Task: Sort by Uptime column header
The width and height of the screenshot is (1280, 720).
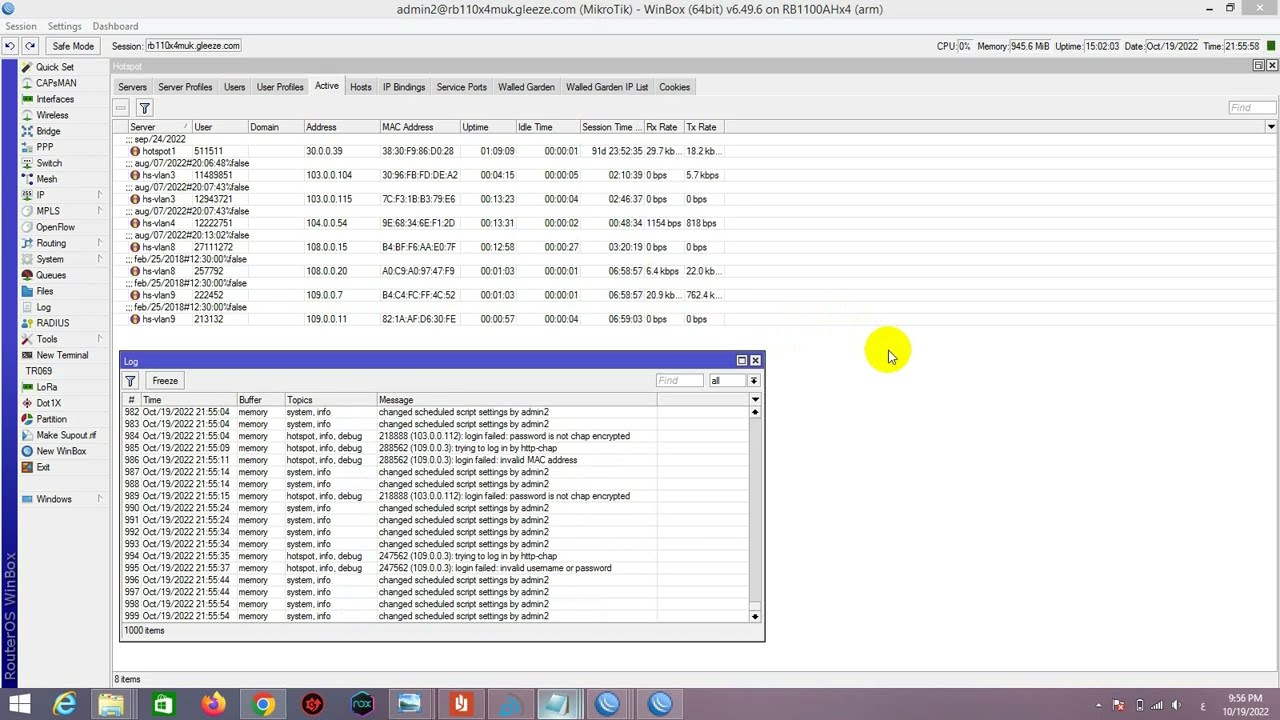Action: 487,127
